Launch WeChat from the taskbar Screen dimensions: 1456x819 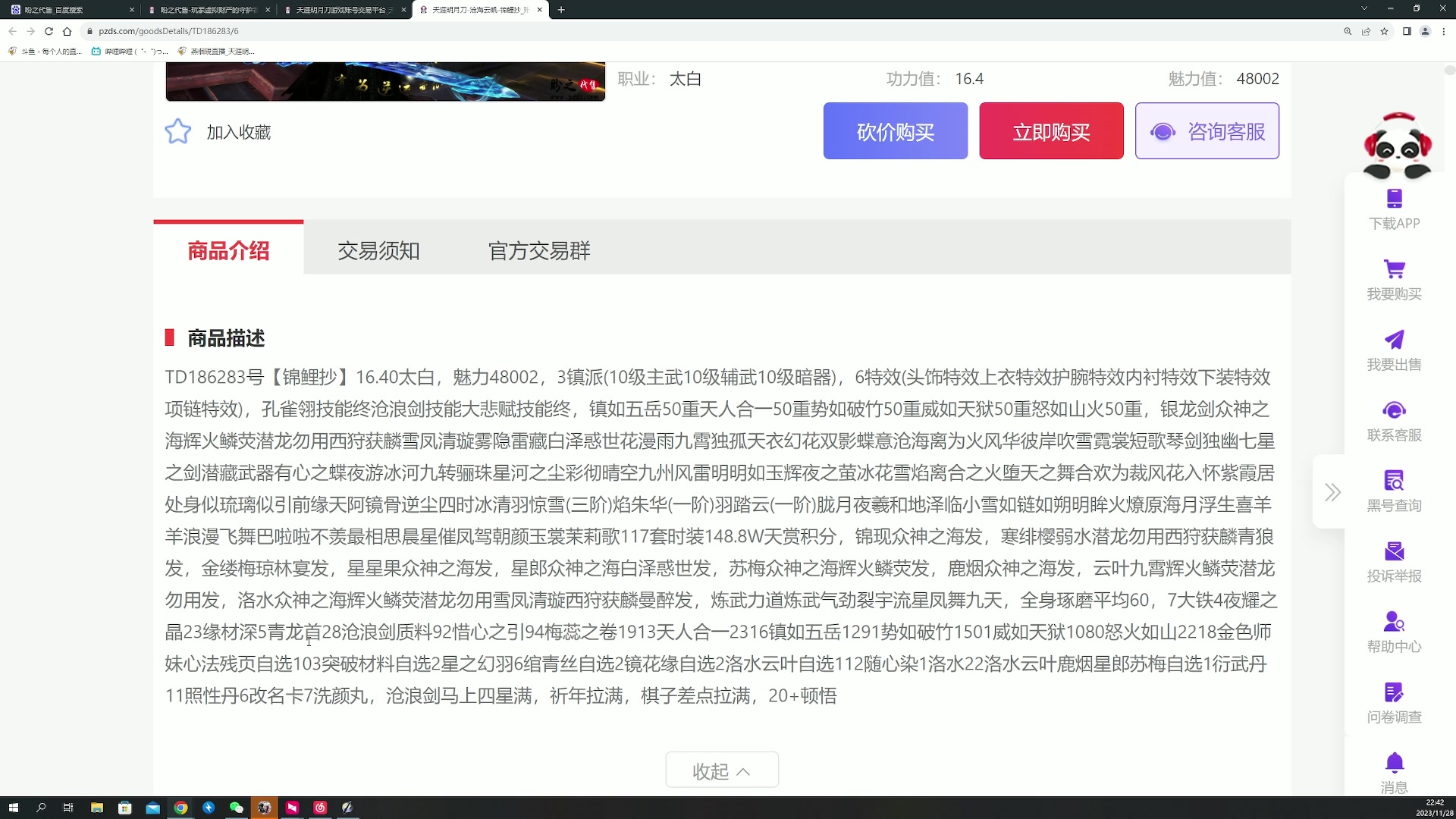pyautogui.click(x=237, y=808)
